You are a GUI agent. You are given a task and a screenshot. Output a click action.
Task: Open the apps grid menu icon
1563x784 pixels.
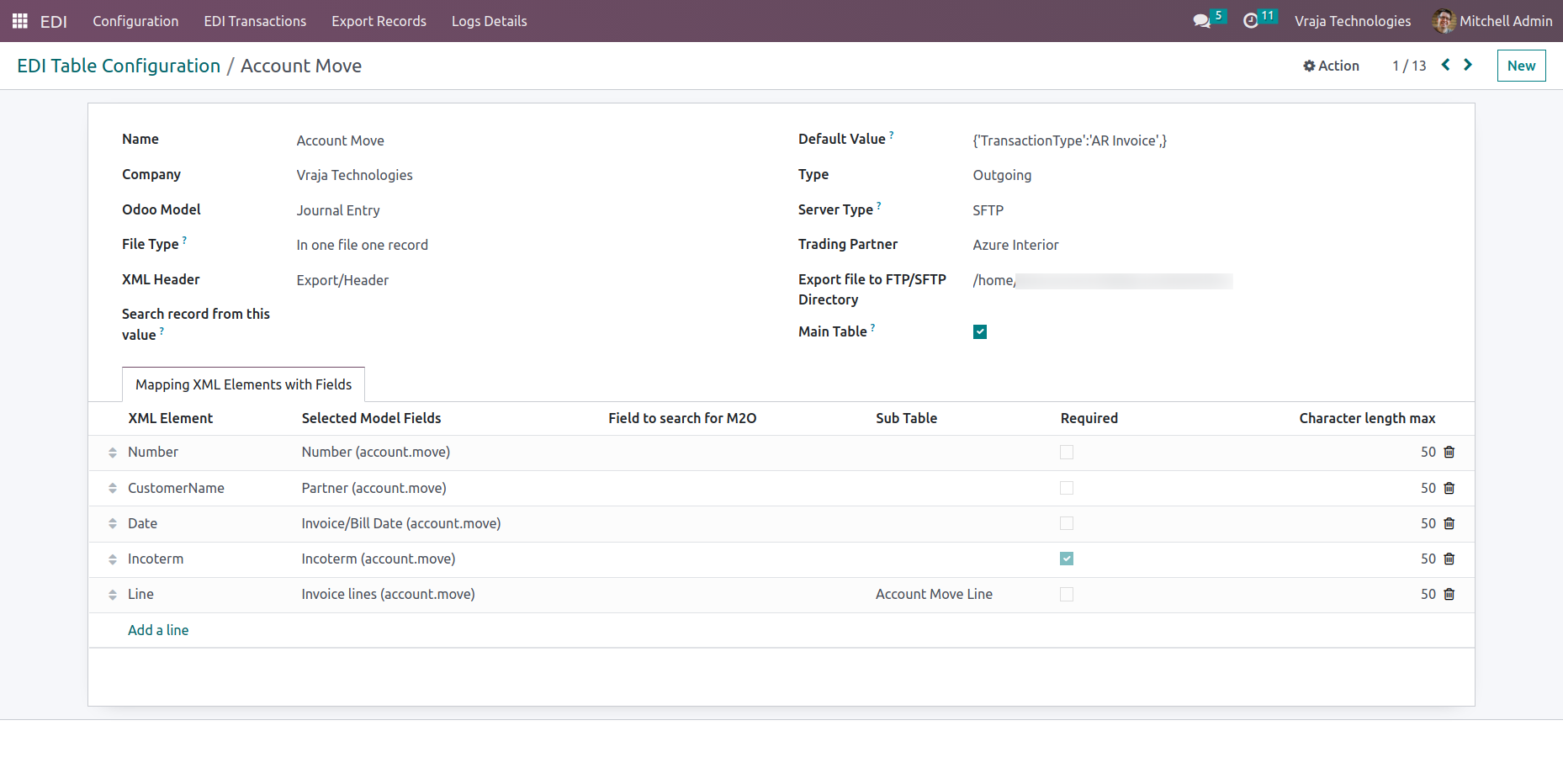(20, 21)
